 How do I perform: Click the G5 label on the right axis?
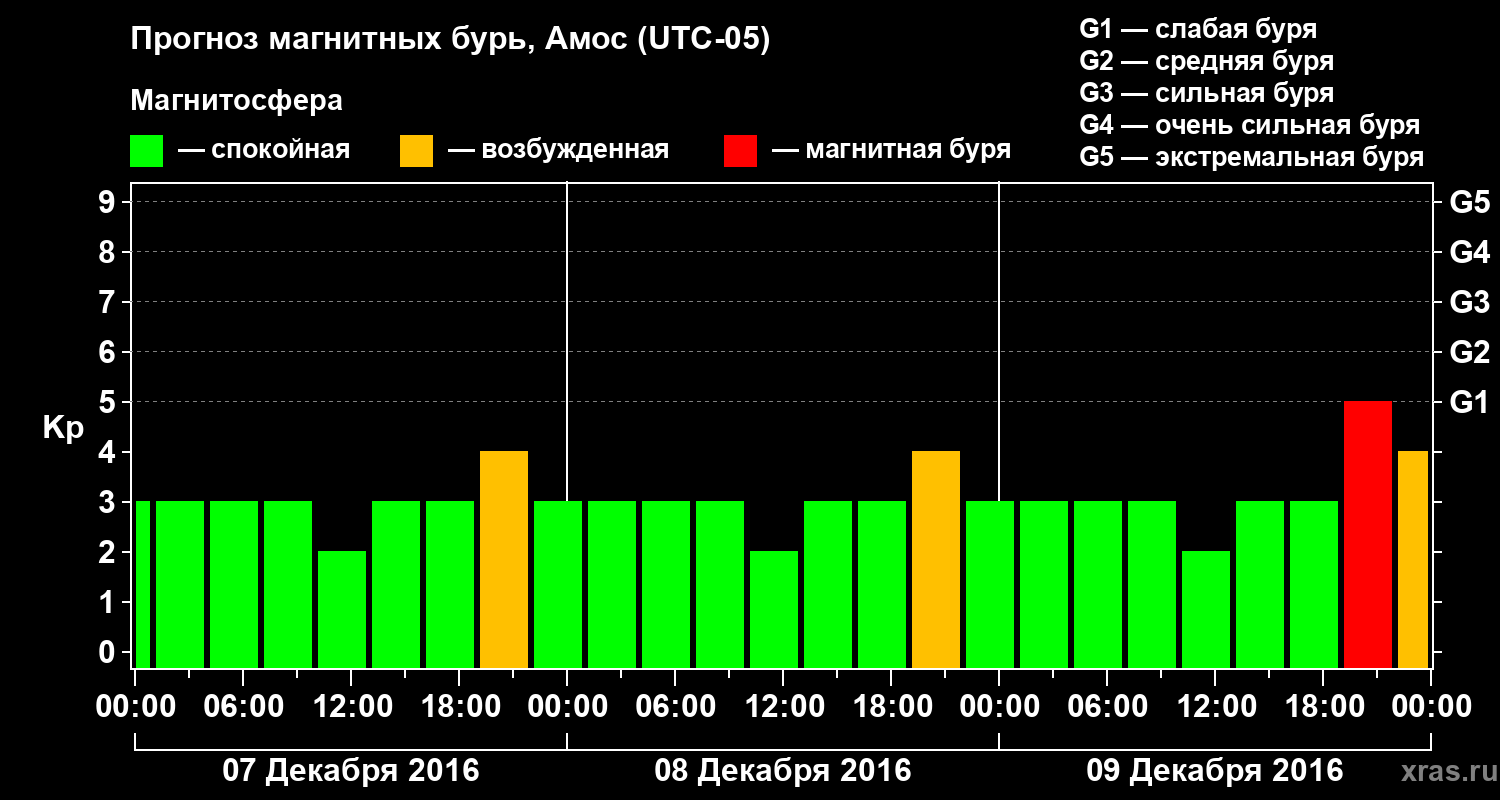tap(1470, 202)
